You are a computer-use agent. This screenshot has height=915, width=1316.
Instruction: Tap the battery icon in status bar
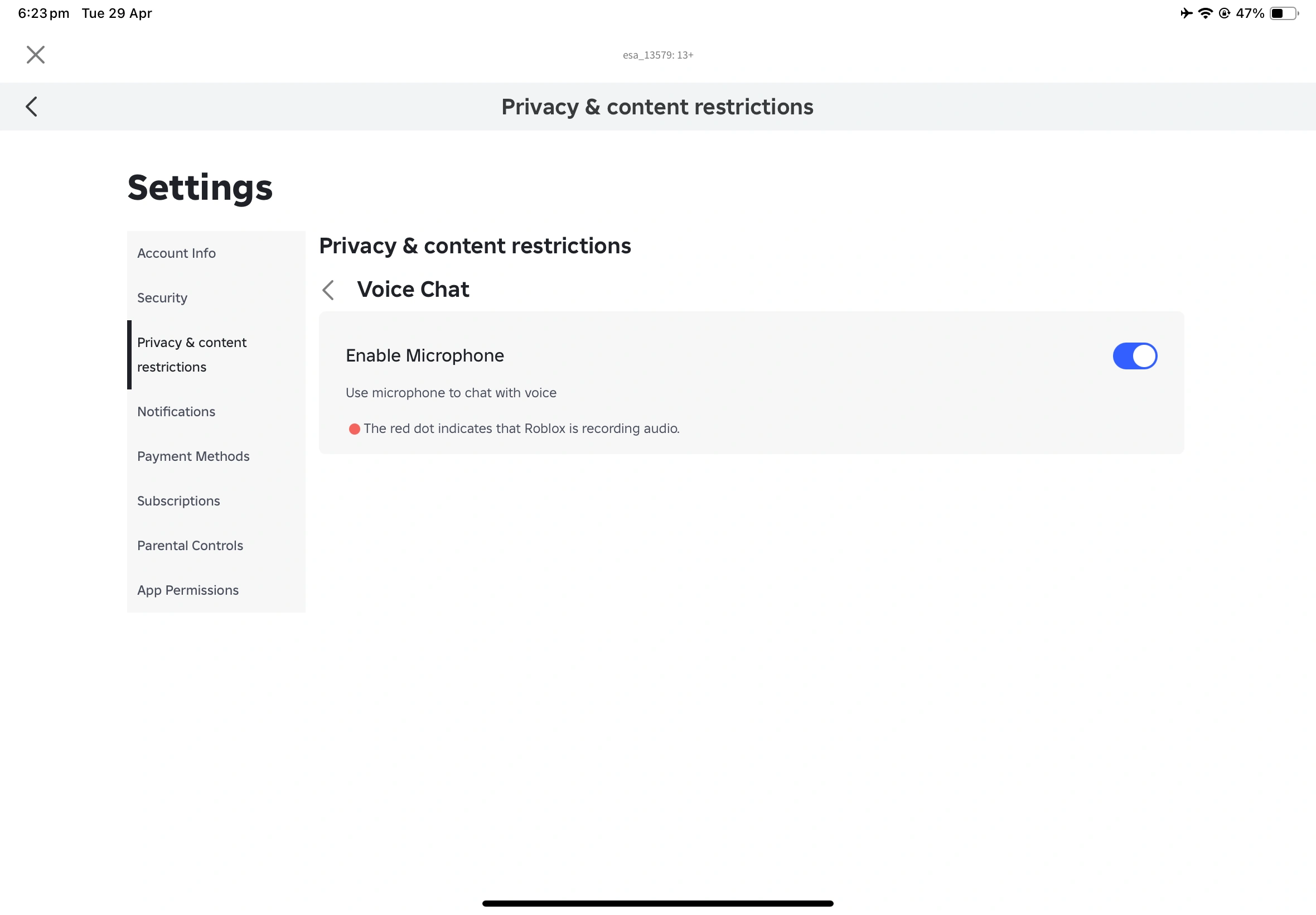pyautogui.click(x=1284, y=13)
